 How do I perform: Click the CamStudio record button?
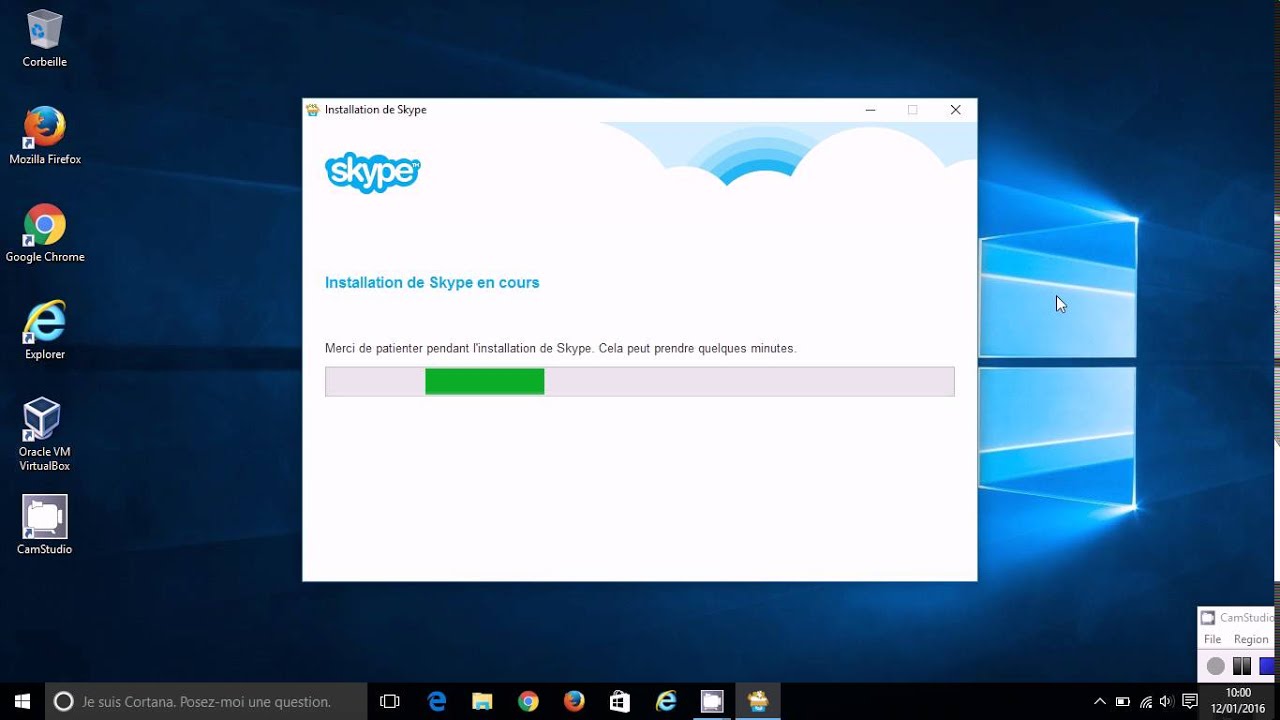point(1215,666)
